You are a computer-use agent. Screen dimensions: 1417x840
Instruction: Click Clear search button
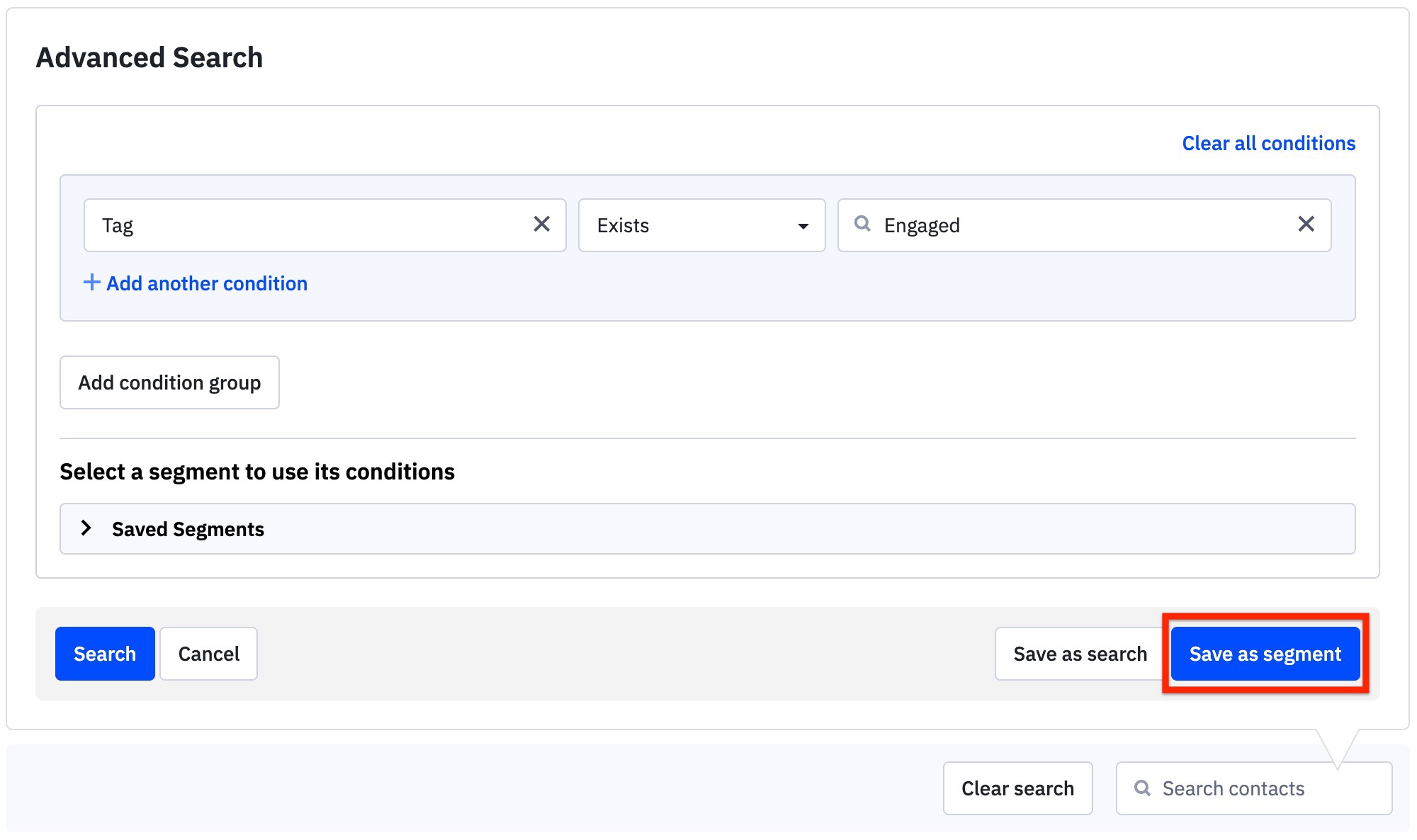[x=1018, y=788]
